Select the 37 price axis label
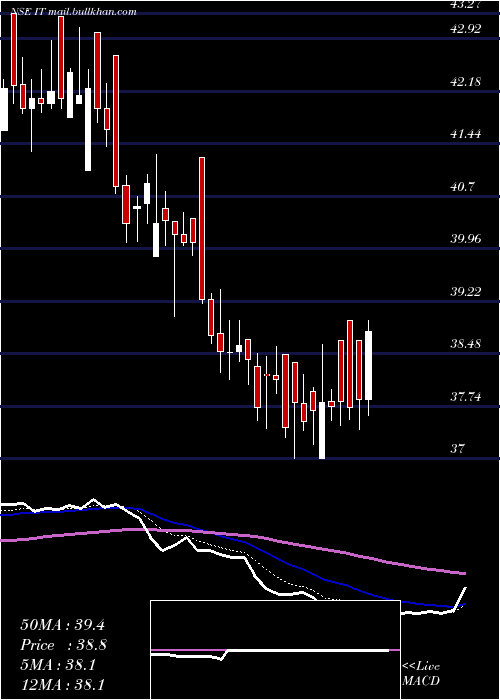This screenshot has height=700, width=500. pos(458,448)
